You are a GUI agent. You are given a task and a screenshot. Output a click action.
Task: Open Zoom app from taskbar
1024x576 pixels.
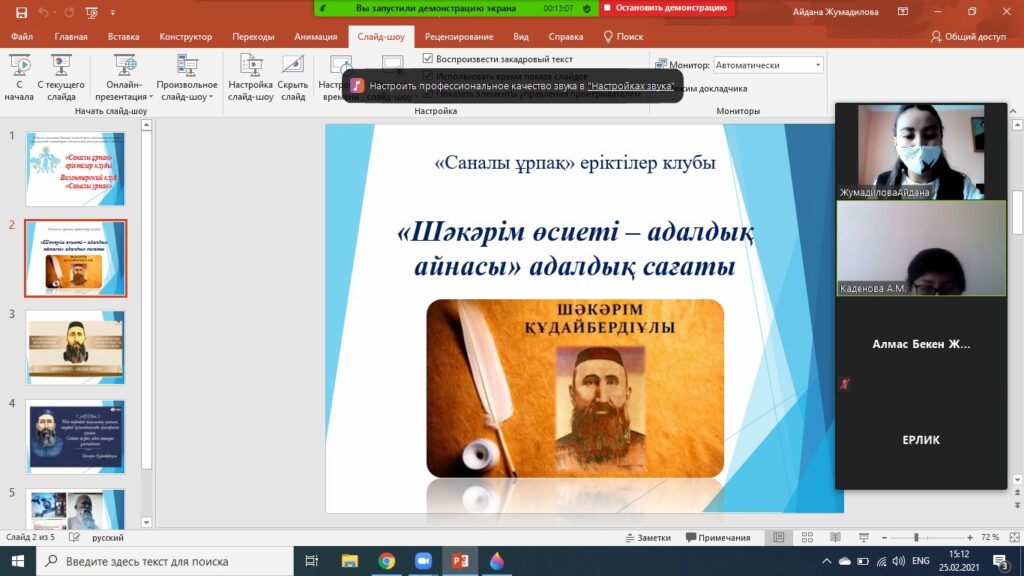(x=423, y=561)
